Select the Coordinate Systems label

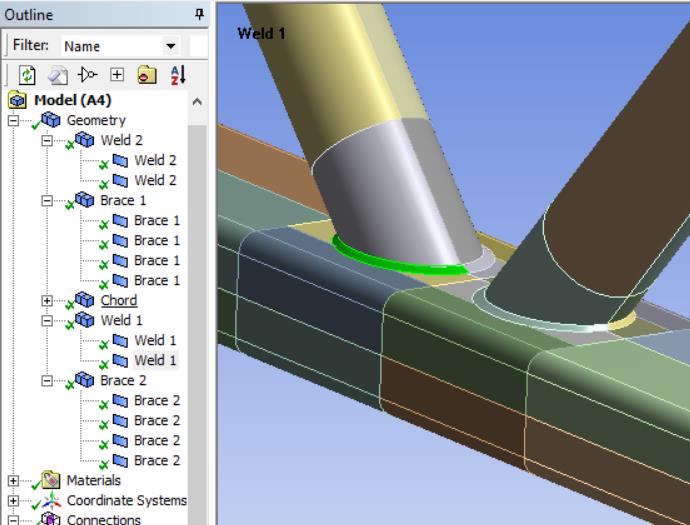[127, 500]
